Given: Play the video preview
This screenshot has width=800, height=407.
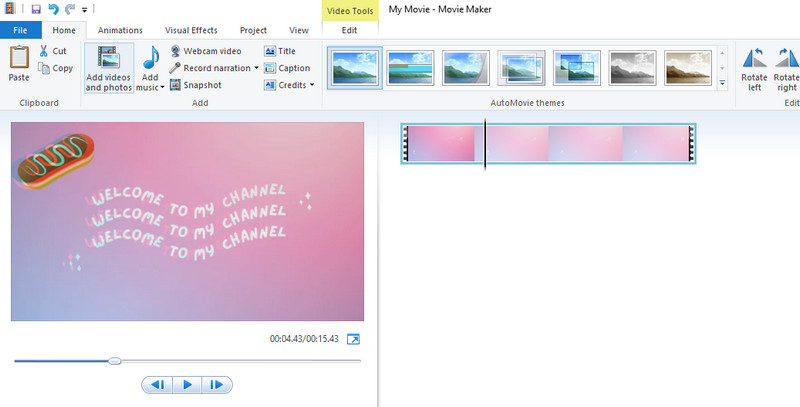Looking at the screenshot, I should pyautogui.click(x=187, y=384).
